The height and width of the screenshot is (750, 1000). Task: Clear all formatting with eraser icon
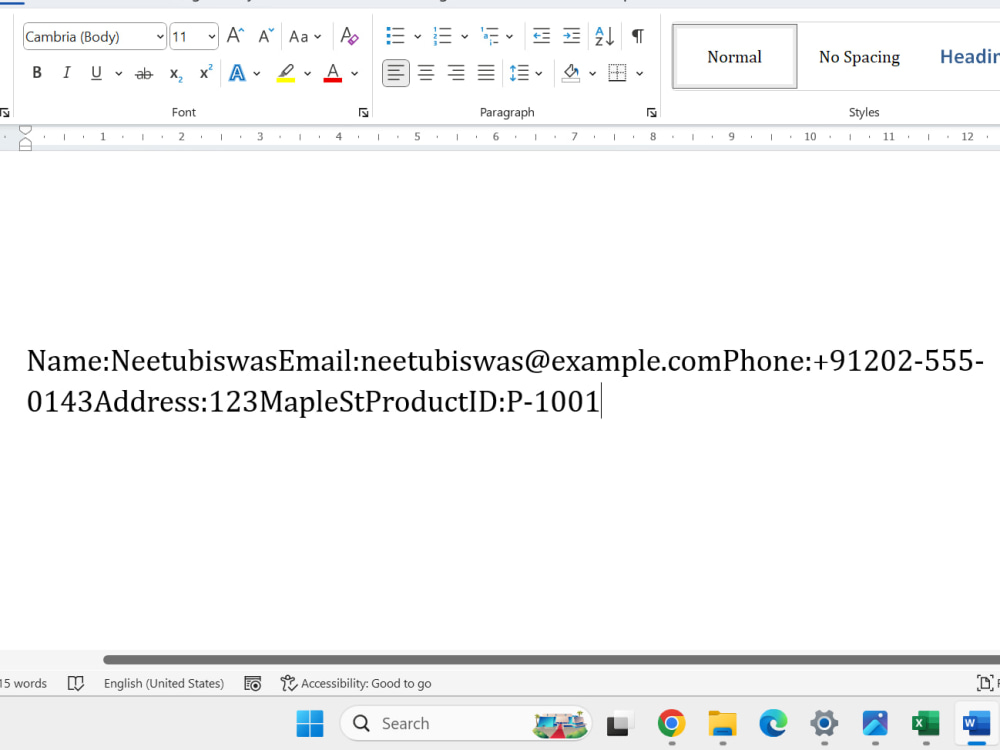pyautogui.click(x=349, y=36)
